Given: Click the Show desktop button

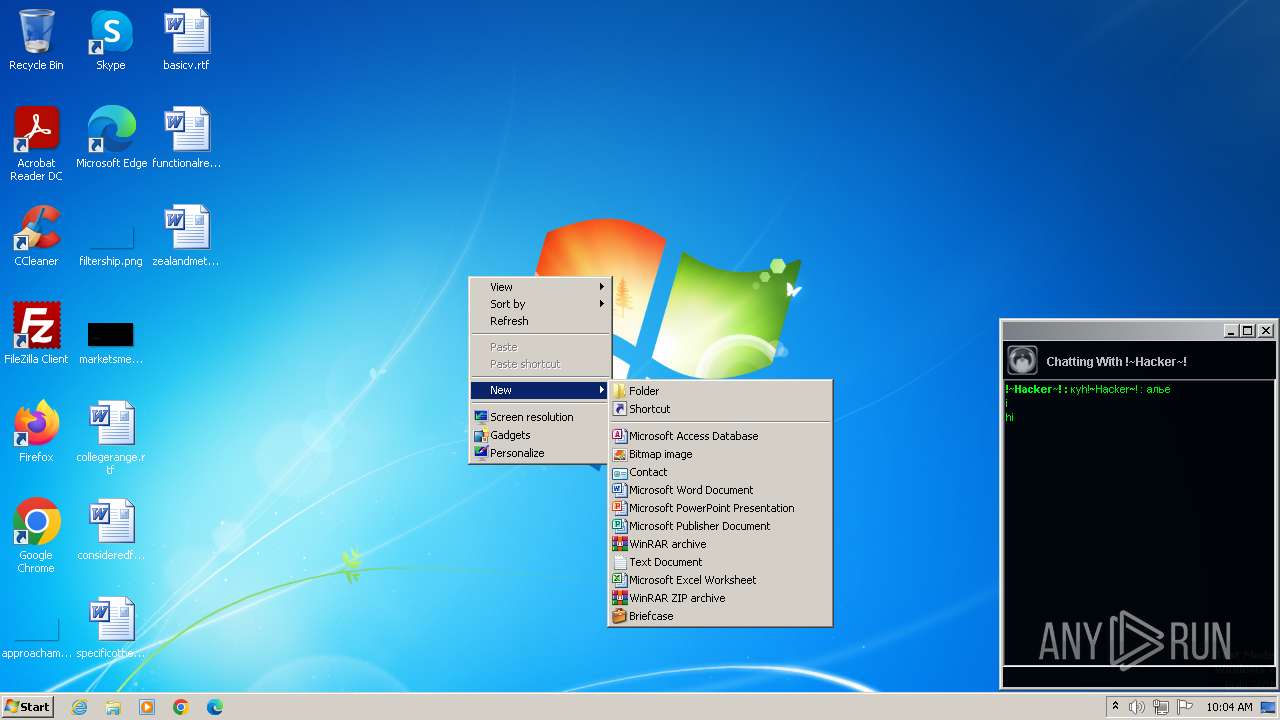Looking at the screenshot, I should click(1268, 707).
